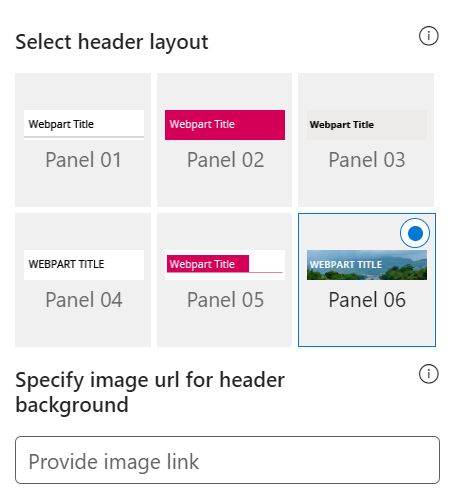Click the Panel 02 label text
Viewport: 463px width, 496px height.
pyautogui.click(x=225, y=160)
